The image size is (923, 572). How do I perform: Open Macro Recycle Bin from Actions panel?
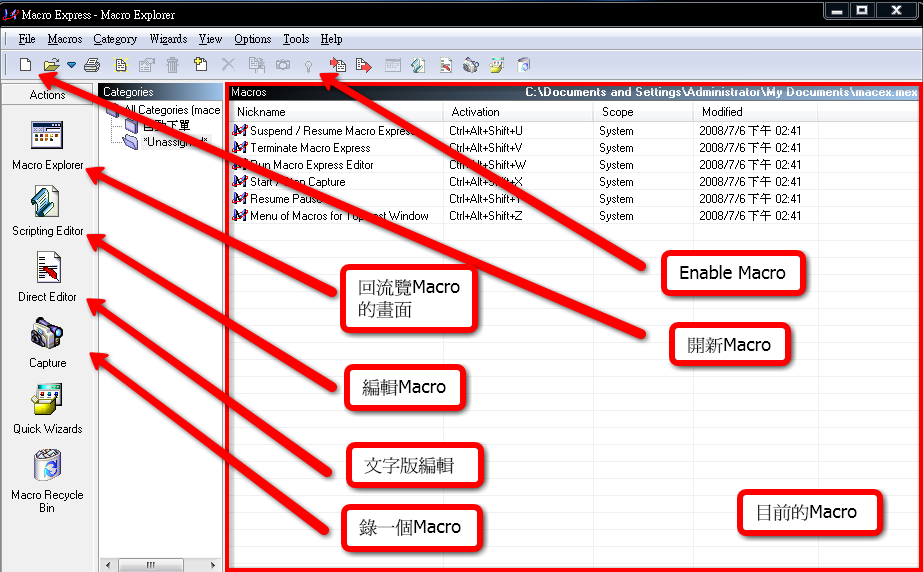click(x=48, y=481)
